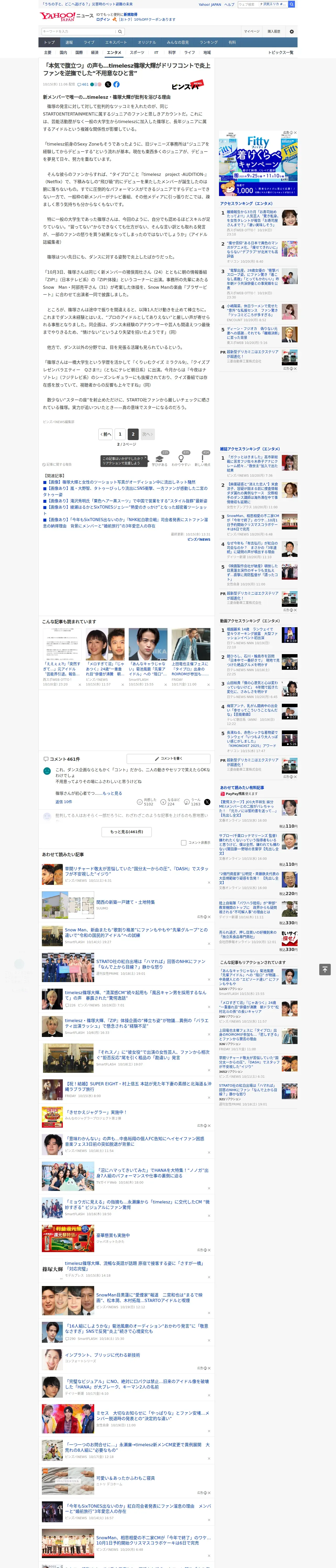The image size is (336, 1568).
Task: Open the ランキング tab
Action: tap(209, 43)
